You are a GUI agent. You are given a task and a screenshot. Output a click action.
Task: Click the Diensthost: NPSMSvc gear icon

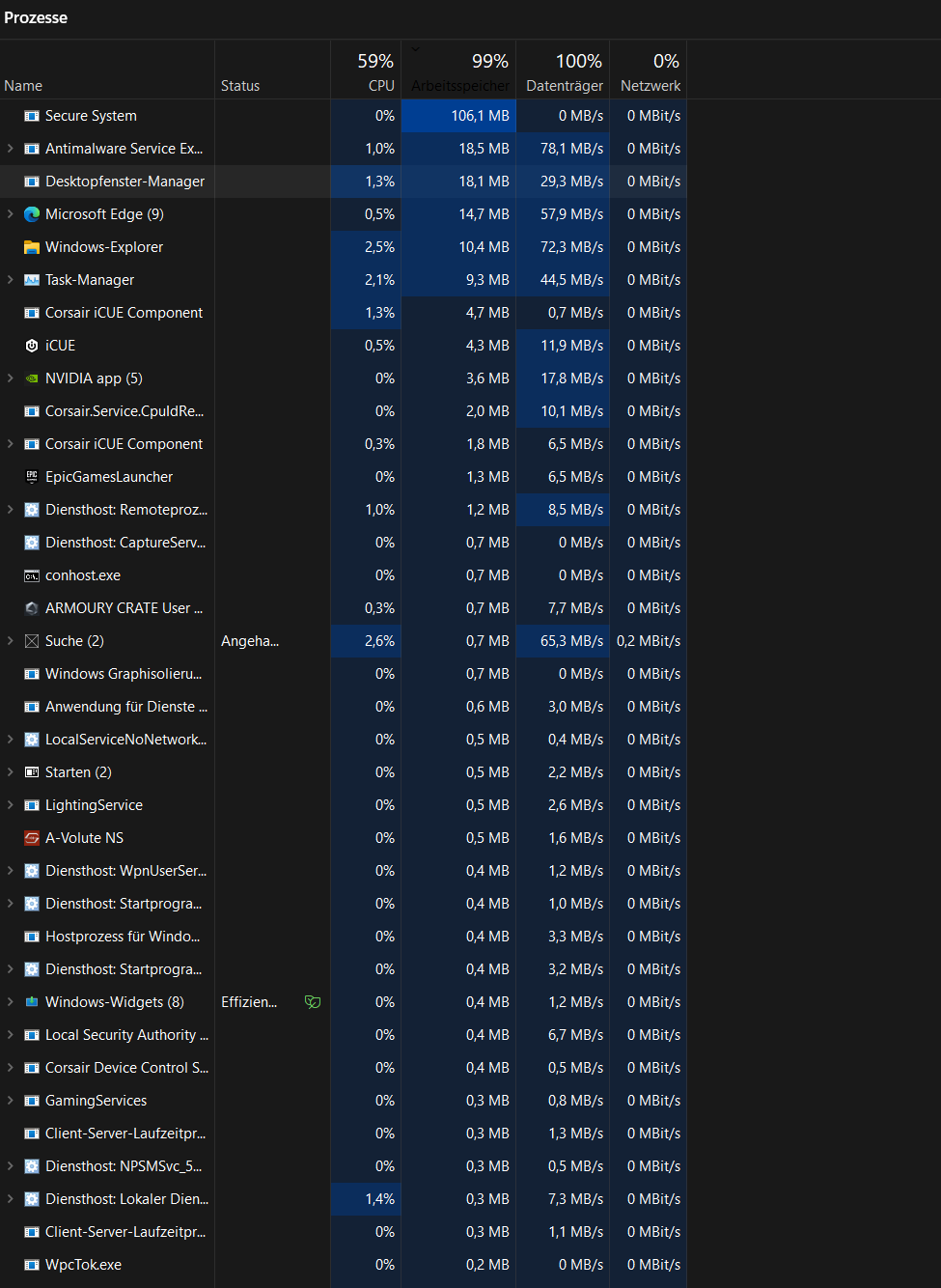coord(32,1166)
